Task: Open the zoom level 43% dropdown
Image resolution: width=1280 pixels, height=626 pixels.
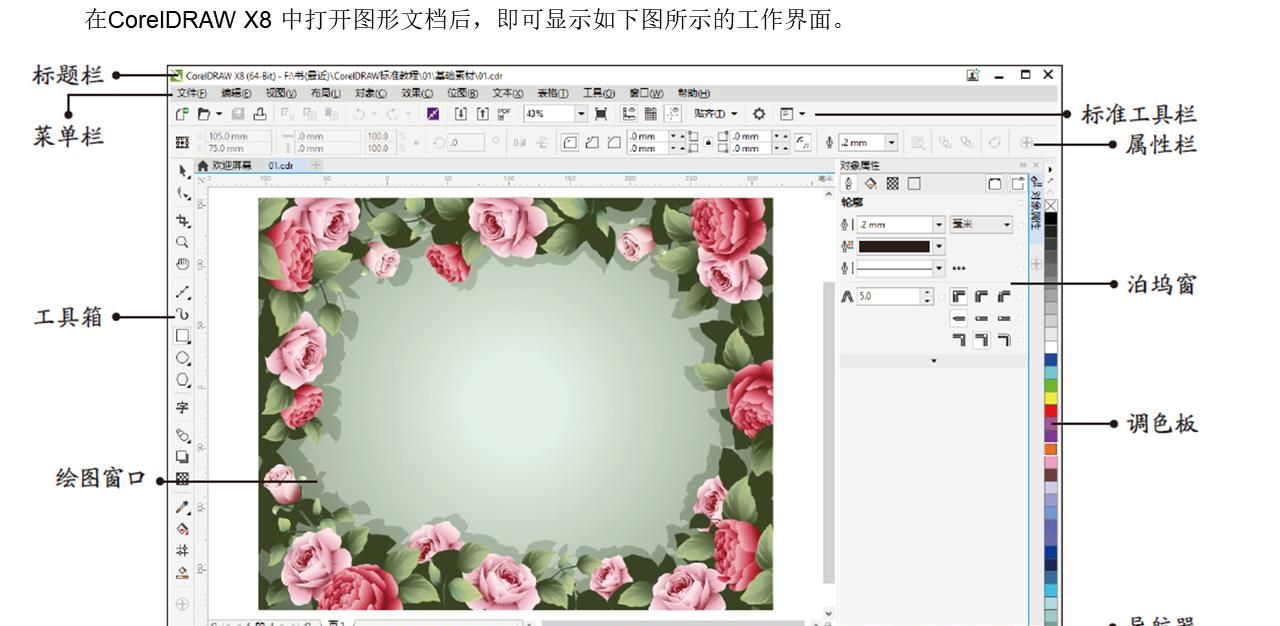Action: [x=581, y=114]
